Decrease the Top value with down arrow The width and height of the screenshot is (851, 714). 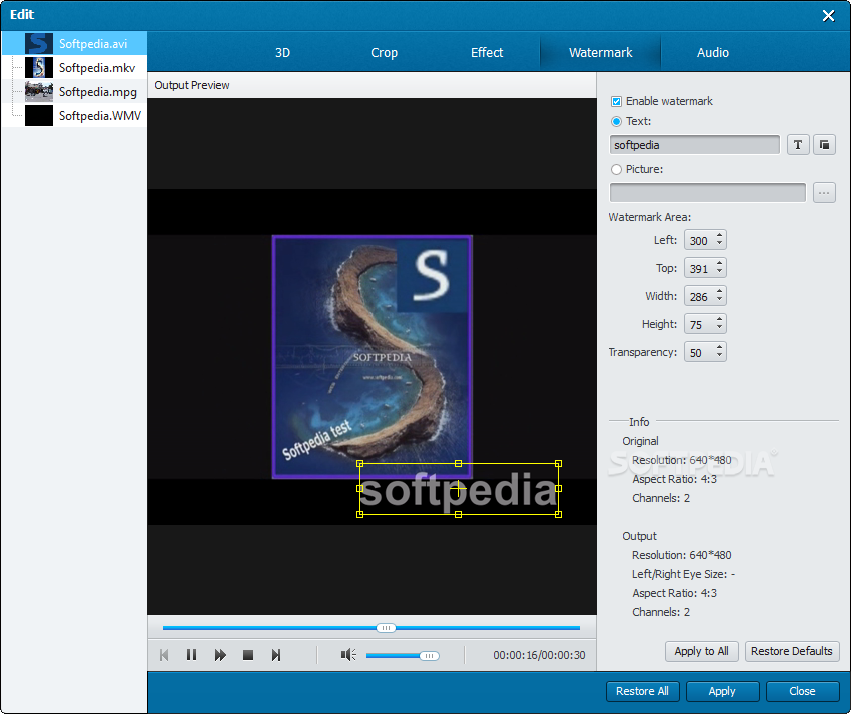[x=720, y=272]
